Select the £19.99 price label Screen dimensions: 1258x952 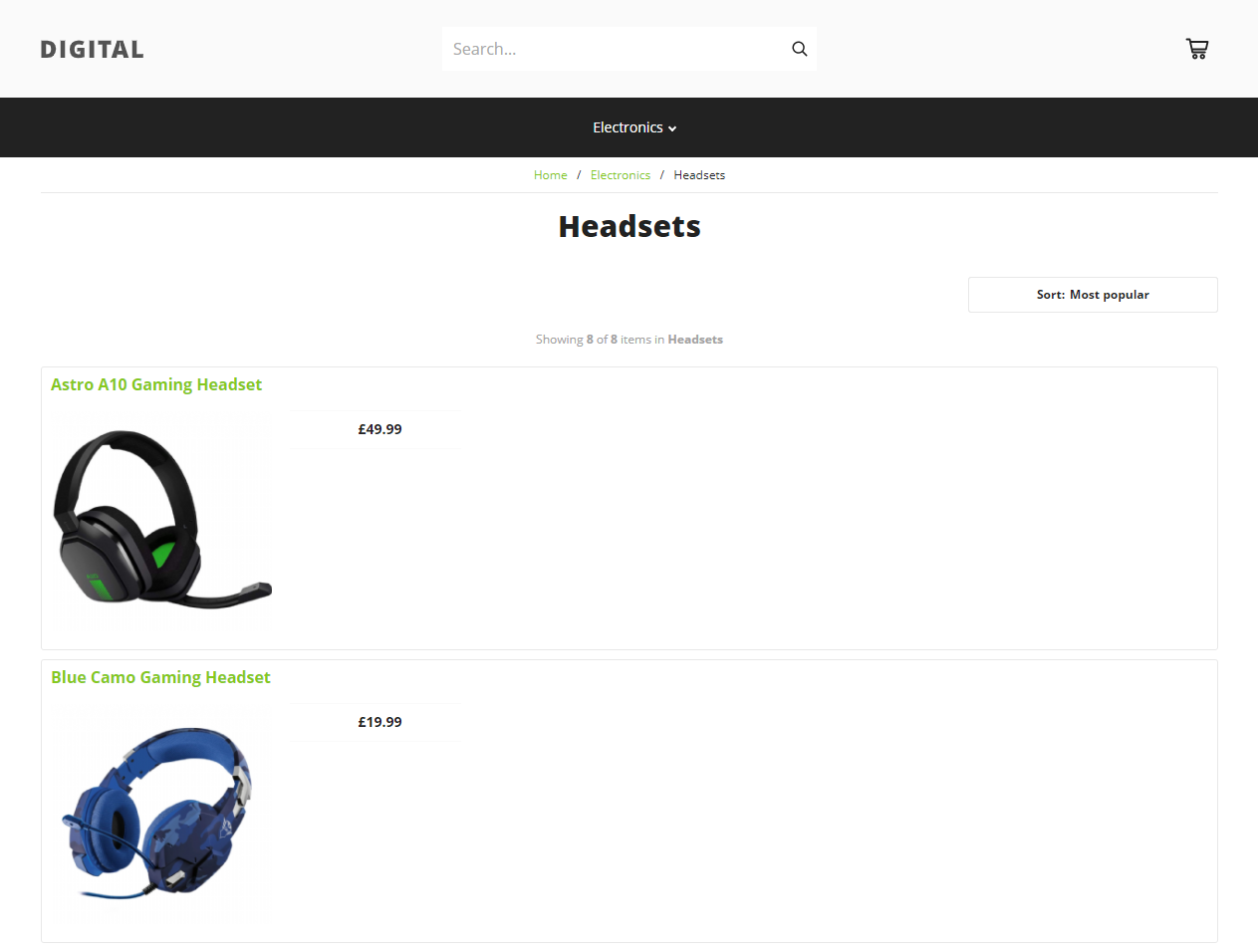coord(379,722)
